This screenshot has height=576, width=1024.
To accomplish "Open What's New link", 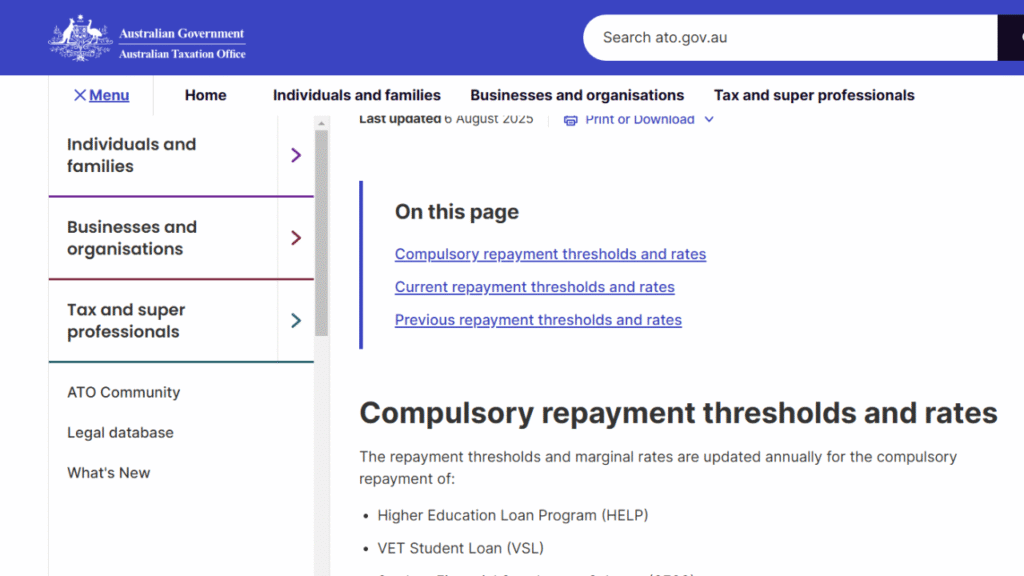I will pyautogui.click(x=108, y=473).
